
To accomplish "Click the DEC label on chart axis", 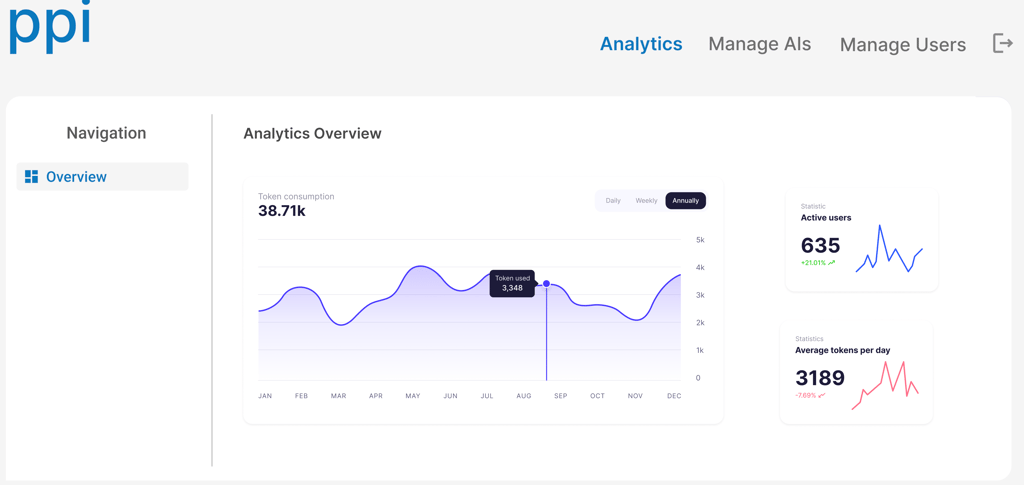I will coord(674,396).
